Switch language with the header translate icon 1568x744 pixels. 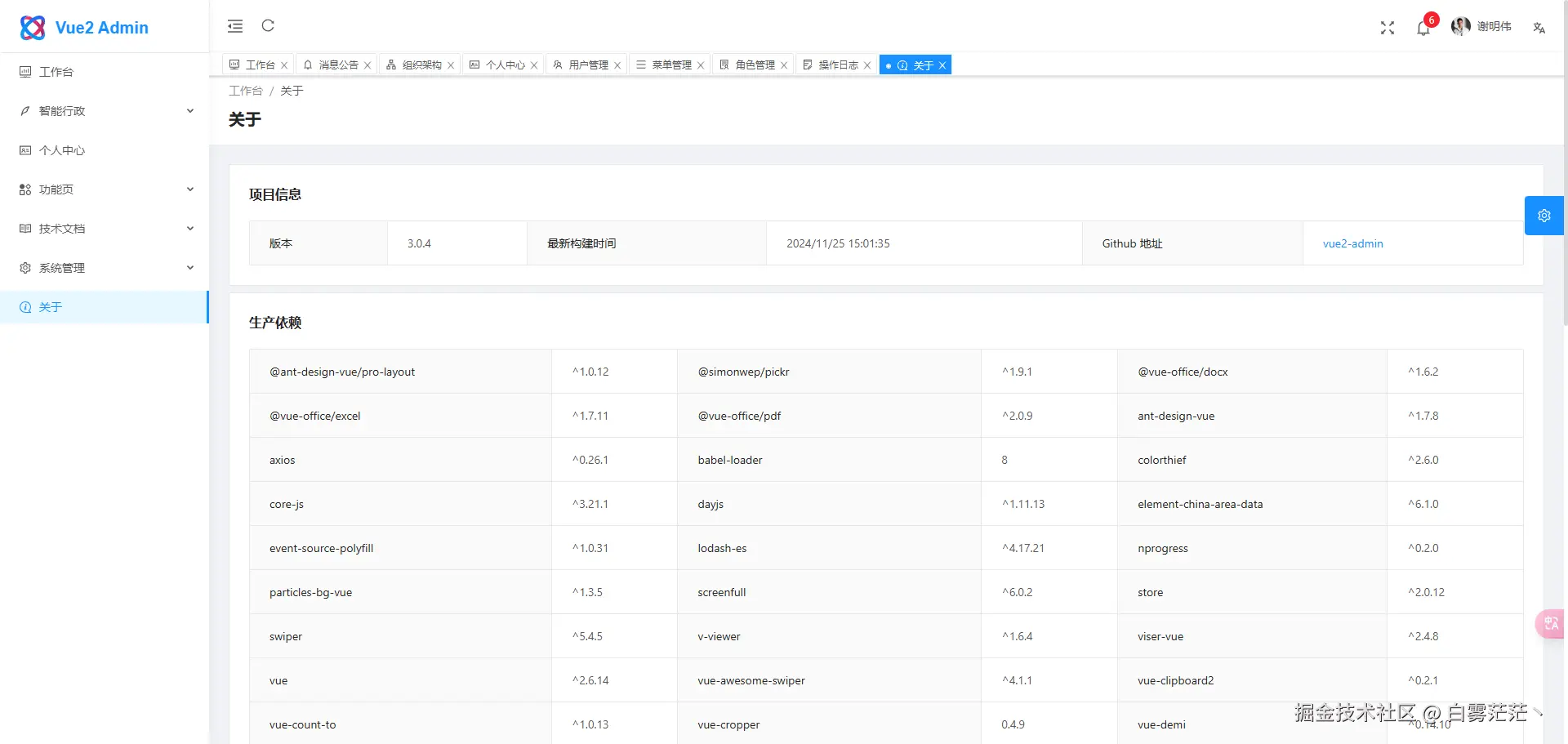[1539, 28]
